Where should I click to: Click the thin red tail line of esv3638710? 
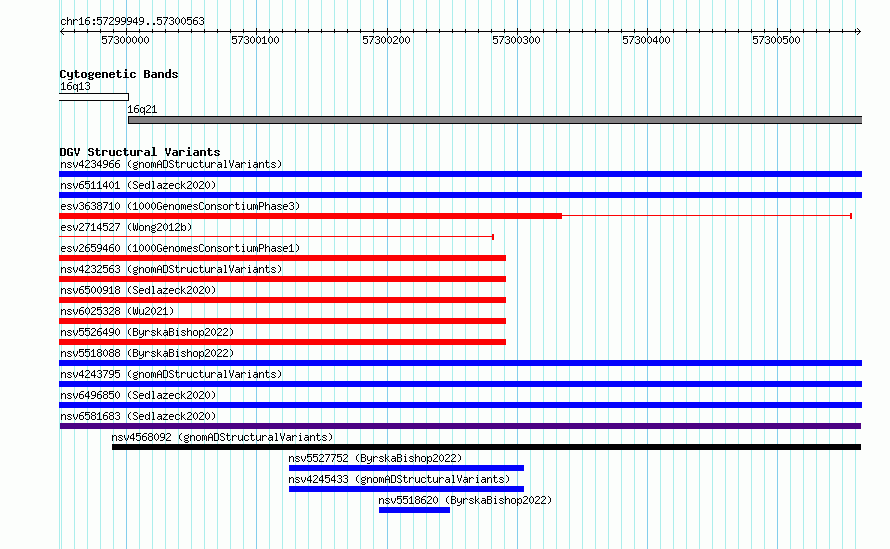tap(707, 216)
